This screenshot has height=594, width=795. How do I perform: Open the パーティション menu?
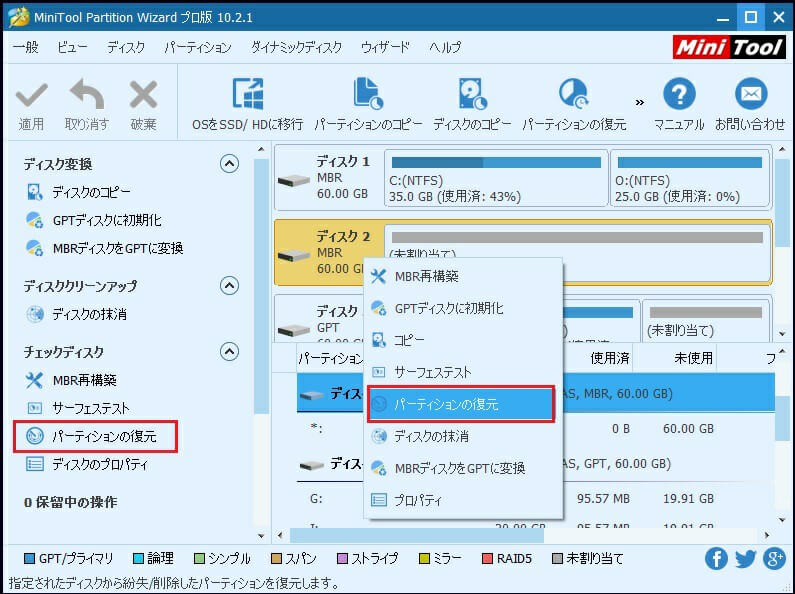[198, 48]
